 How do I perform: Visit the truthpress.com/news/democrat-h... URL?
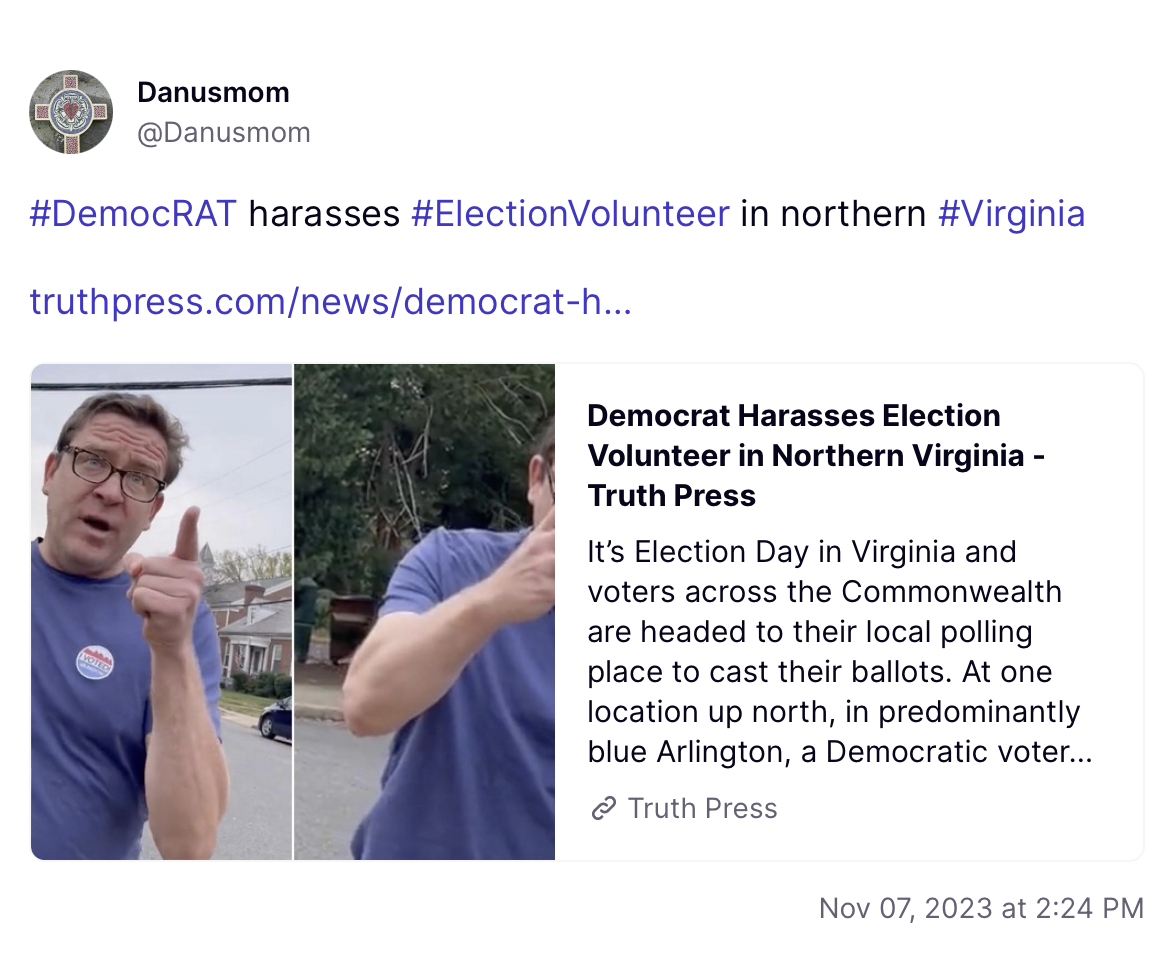pos(330,302)
